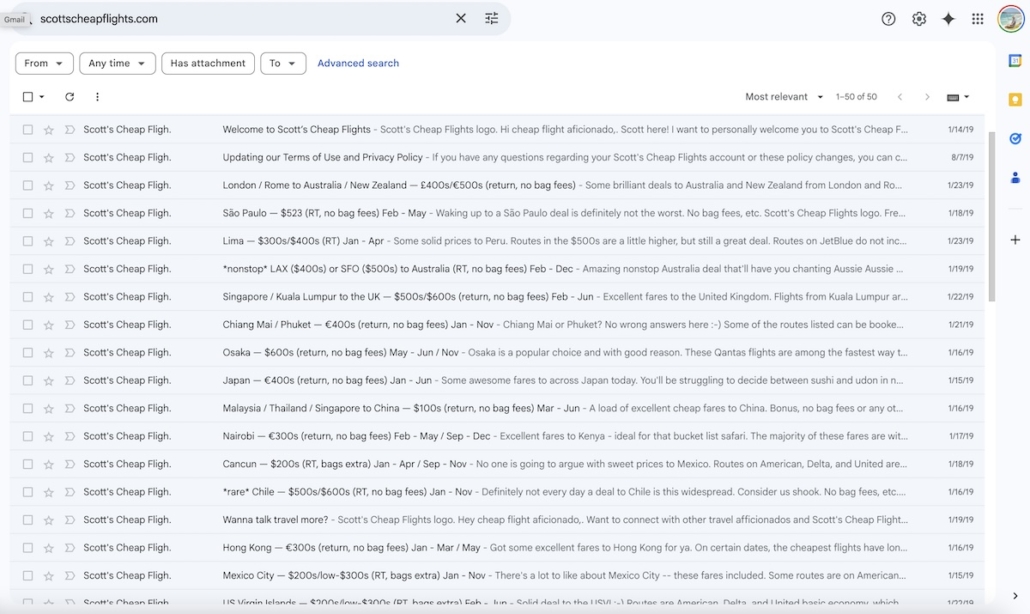This screenshot has height=614, width=1030.
Task: Open the Most relevant sort dropdown
Action: tap(784, 97)
